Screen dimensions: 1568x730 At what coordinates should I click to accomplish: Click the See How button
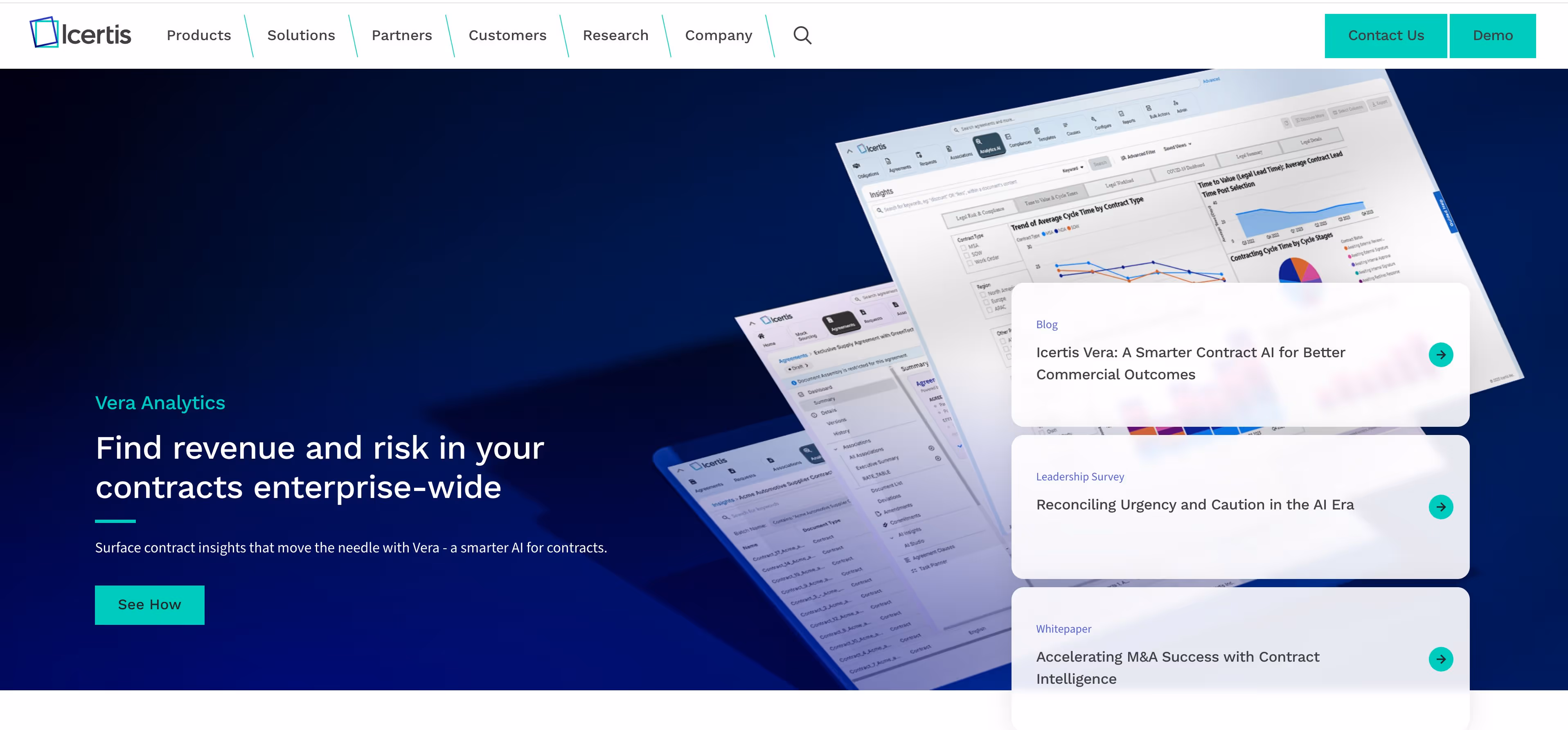149,604
